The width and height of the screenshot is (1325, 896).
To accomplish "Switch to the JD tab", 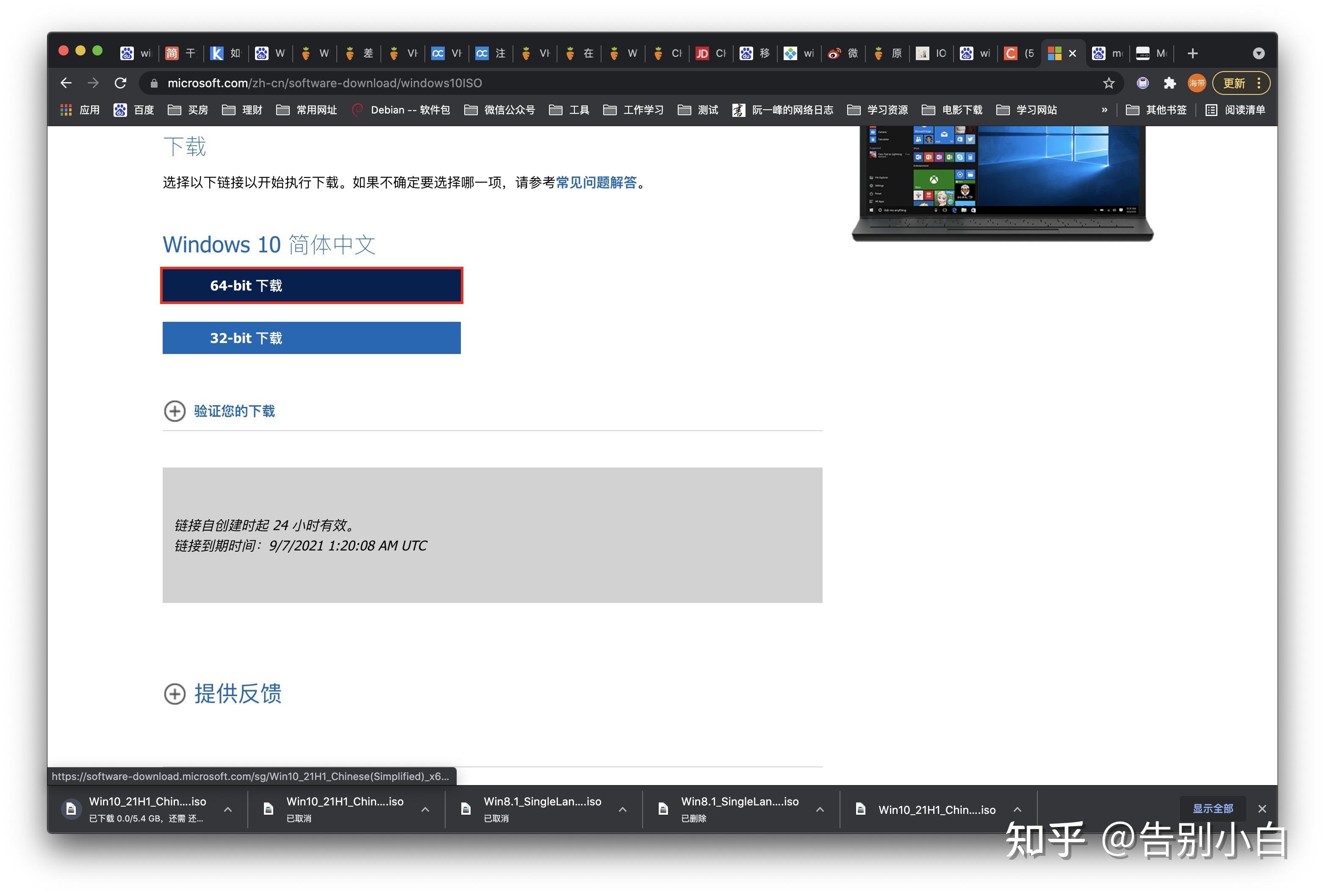I will (710, 54).
